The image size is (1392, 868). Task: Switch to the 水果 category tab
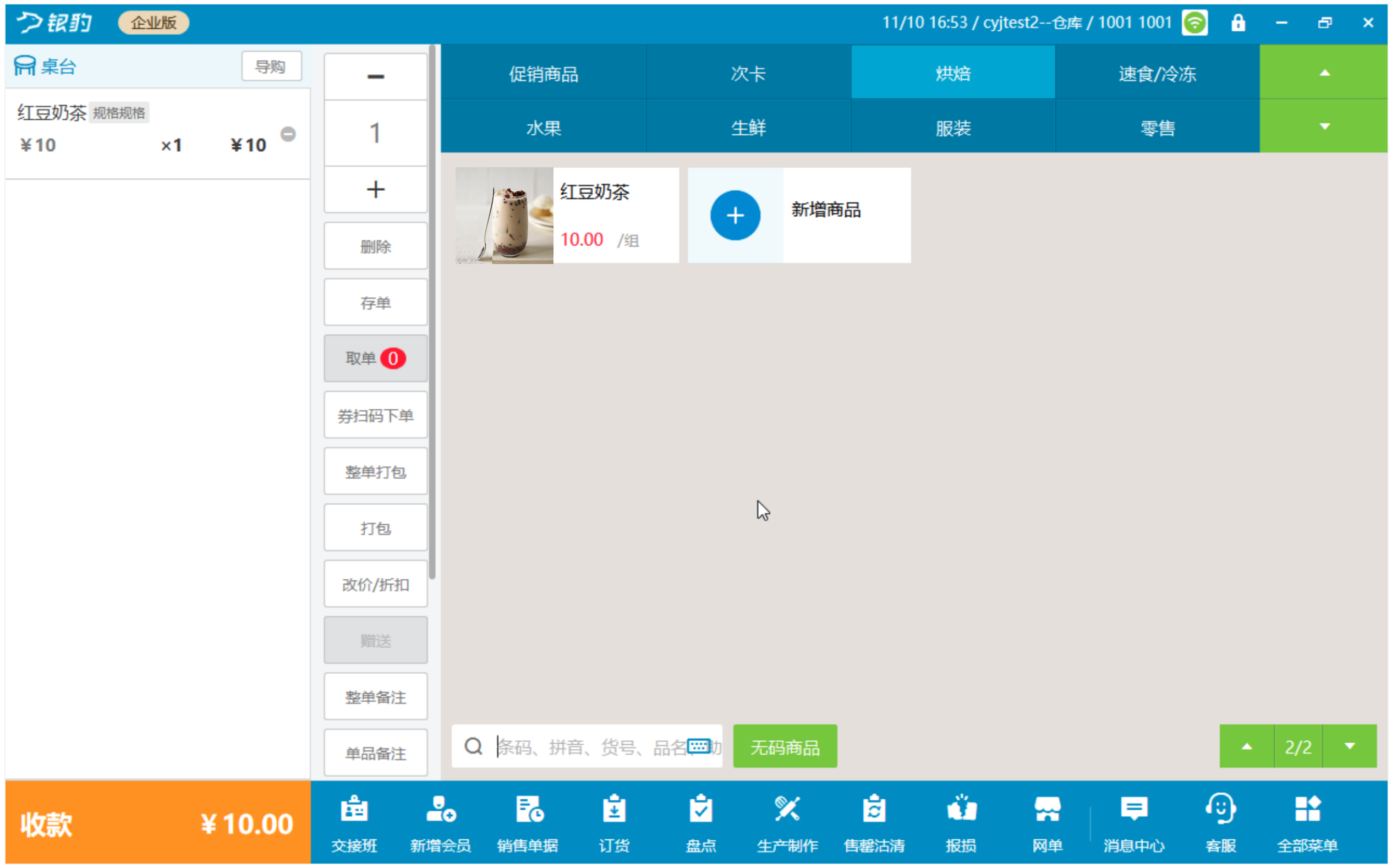click(x=543, y=128)
